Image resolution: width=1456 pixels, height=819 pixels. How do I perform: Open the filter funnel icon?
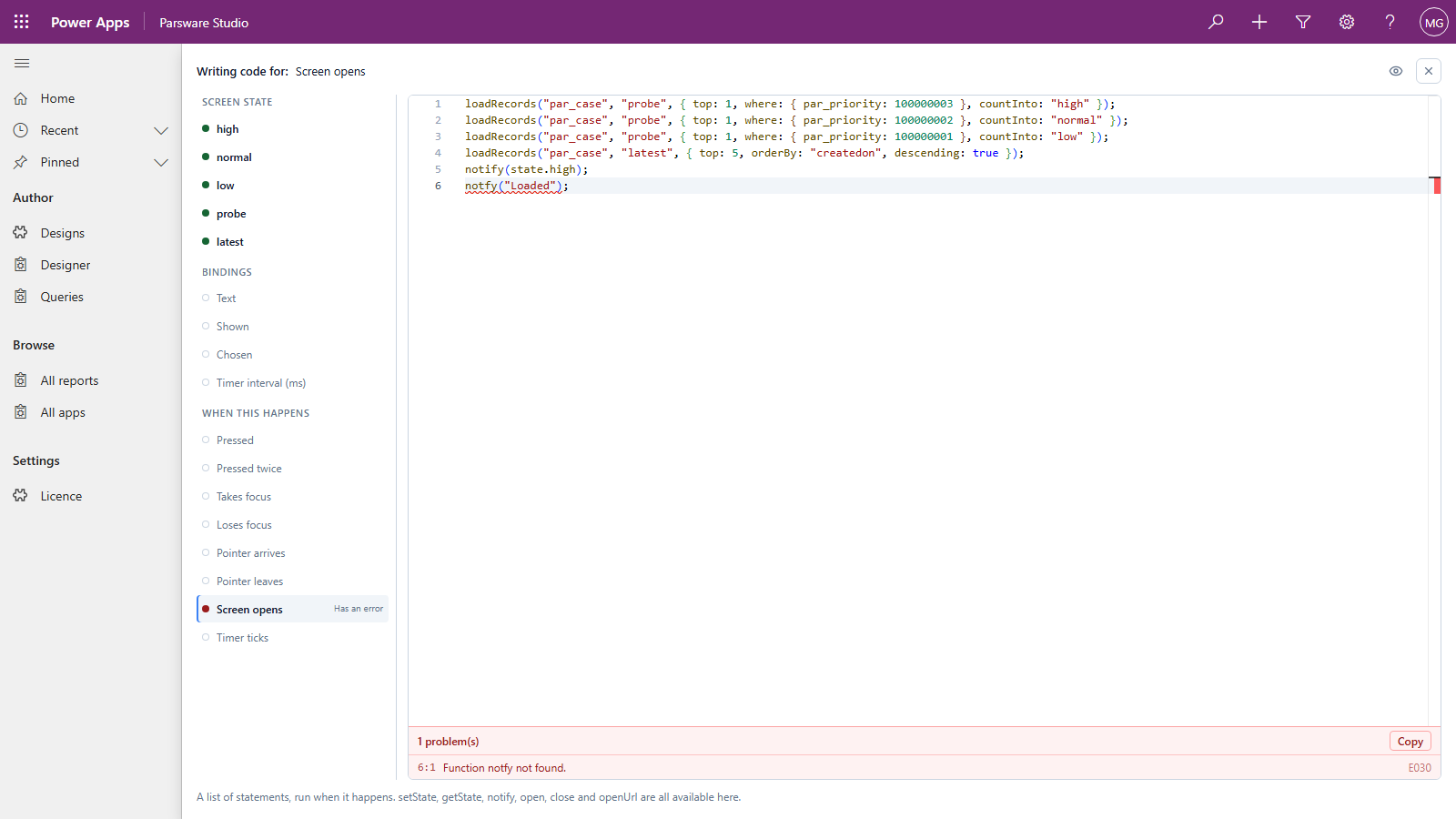(x=1303, y=22)
